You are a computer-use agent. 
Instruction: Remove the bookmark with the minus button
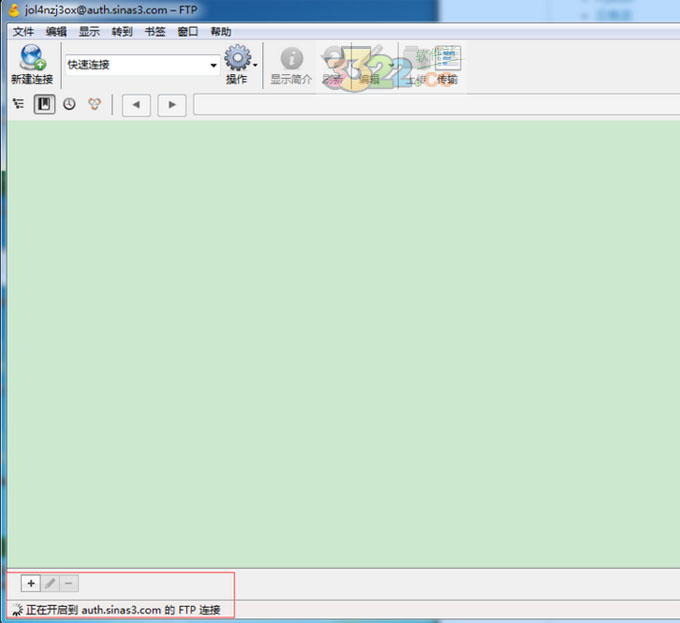69,584
